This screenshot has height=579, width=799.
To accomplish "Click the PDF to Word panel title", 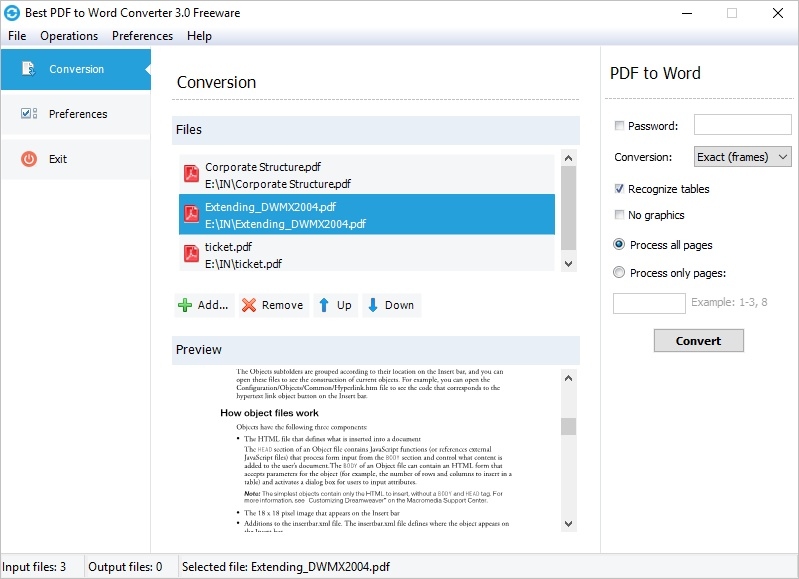I will click(x=655, y=73).
